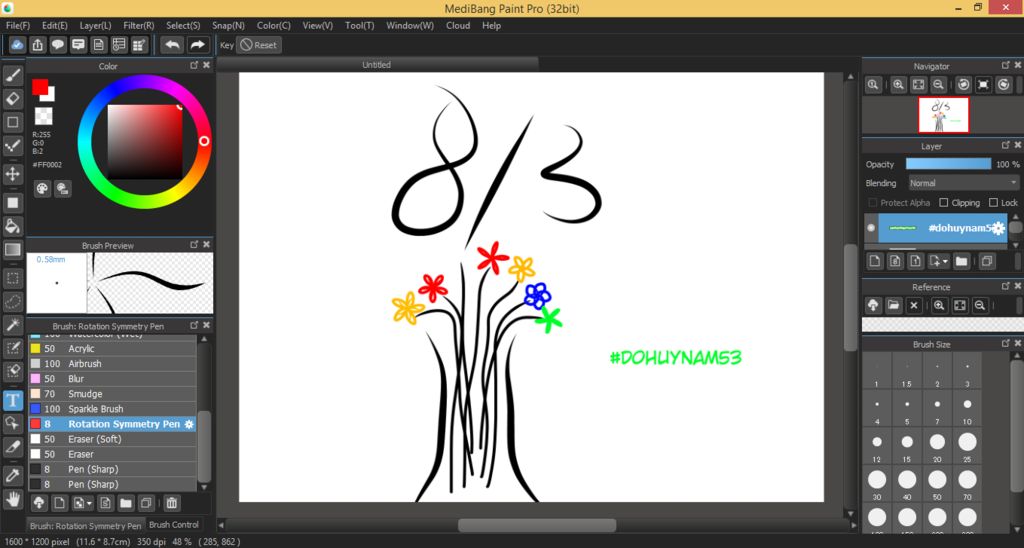Create a layer folder in Layer panel
Image resolution: width=1024 pixels, height=548 pixels.
[x=961, y=261]
